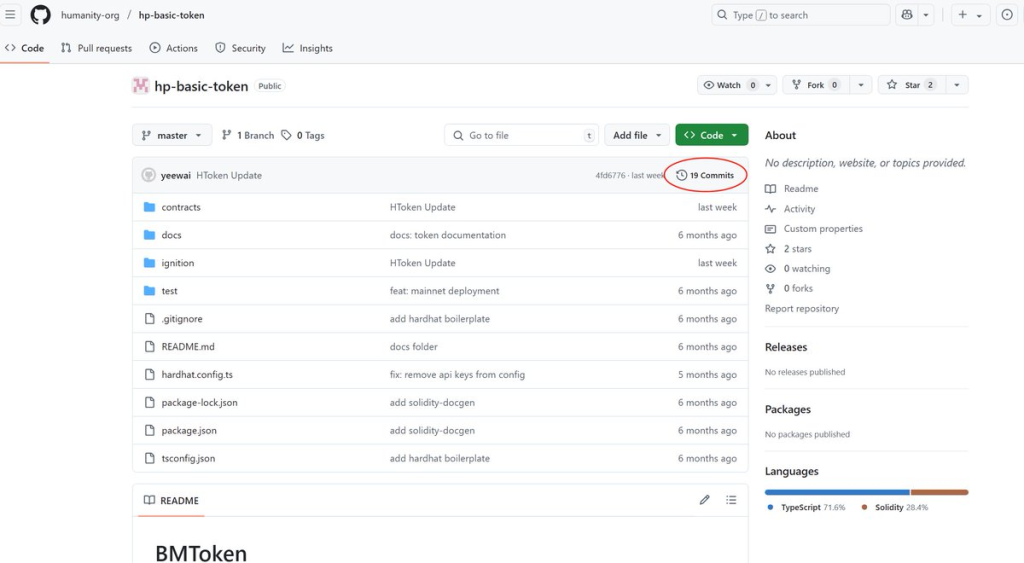This screenshot has height=563, width=1024.
Task: Click the .gitignore file icon
Action: pos(150,319)
